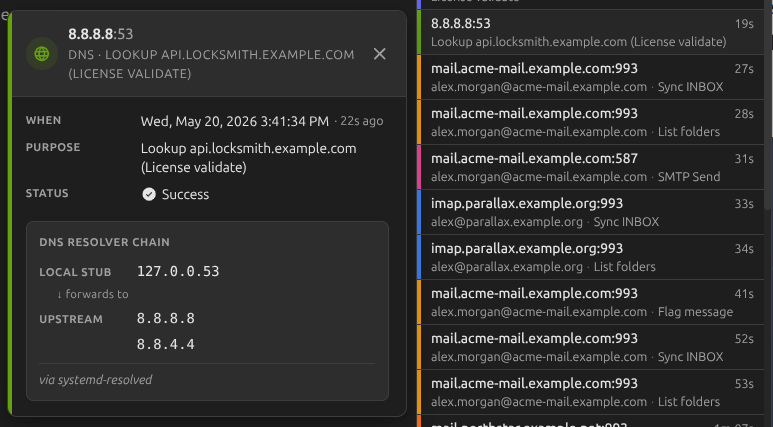Open the 8.8.8.8:53 license validate entry
The image size is (773, 427).
(591, 32)
